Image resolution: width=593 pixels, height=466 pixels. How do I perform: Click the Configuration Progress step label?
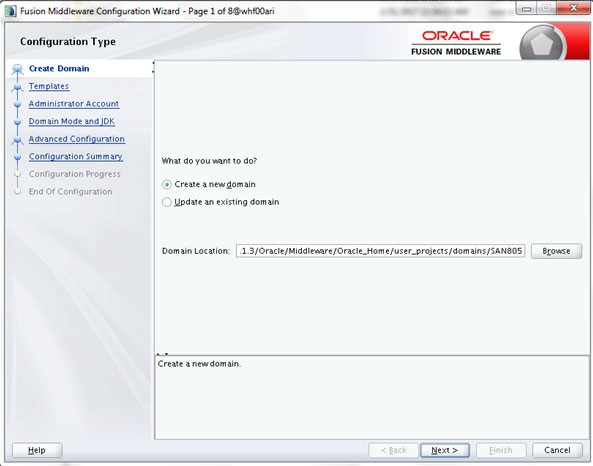tap(75, 174)
